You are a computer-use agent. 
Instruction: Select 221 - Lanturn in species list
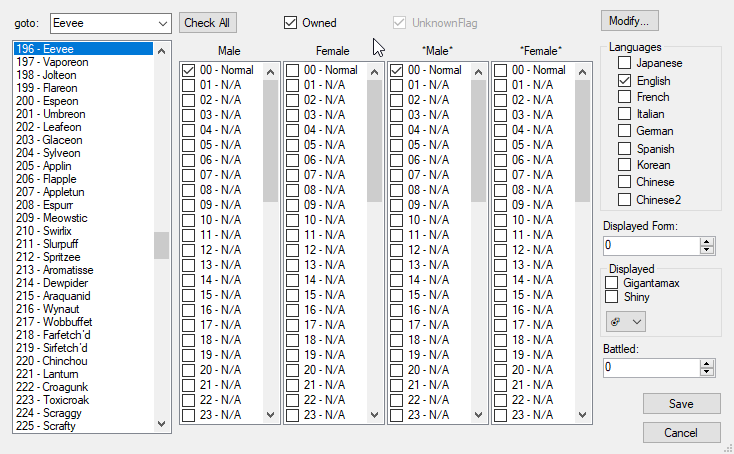(x=83, y=374)
